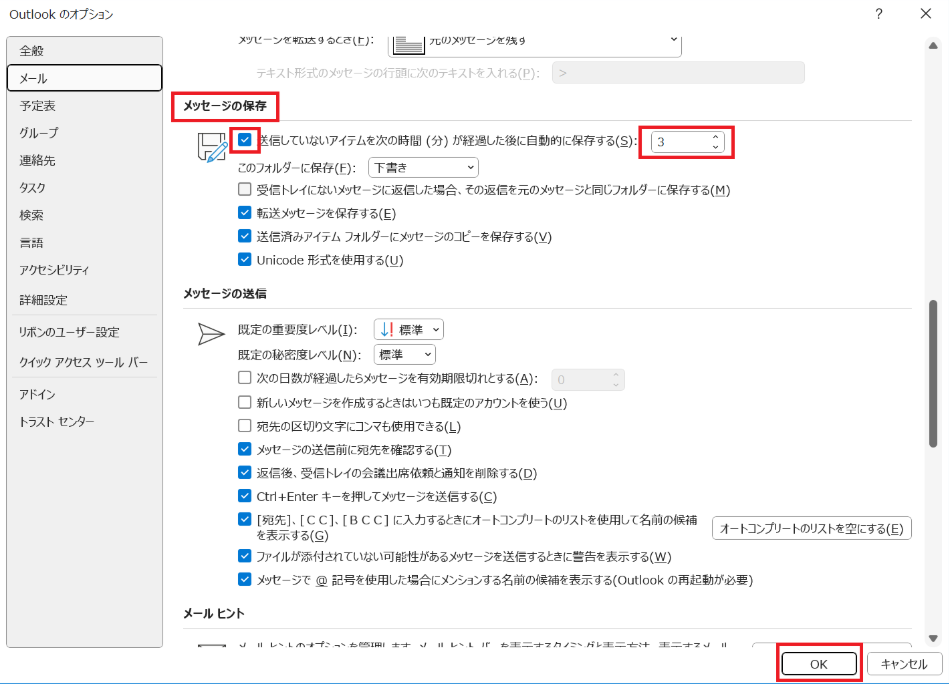Open 連絡先 options category
This screenshot has height=684, width=949.
84,160
